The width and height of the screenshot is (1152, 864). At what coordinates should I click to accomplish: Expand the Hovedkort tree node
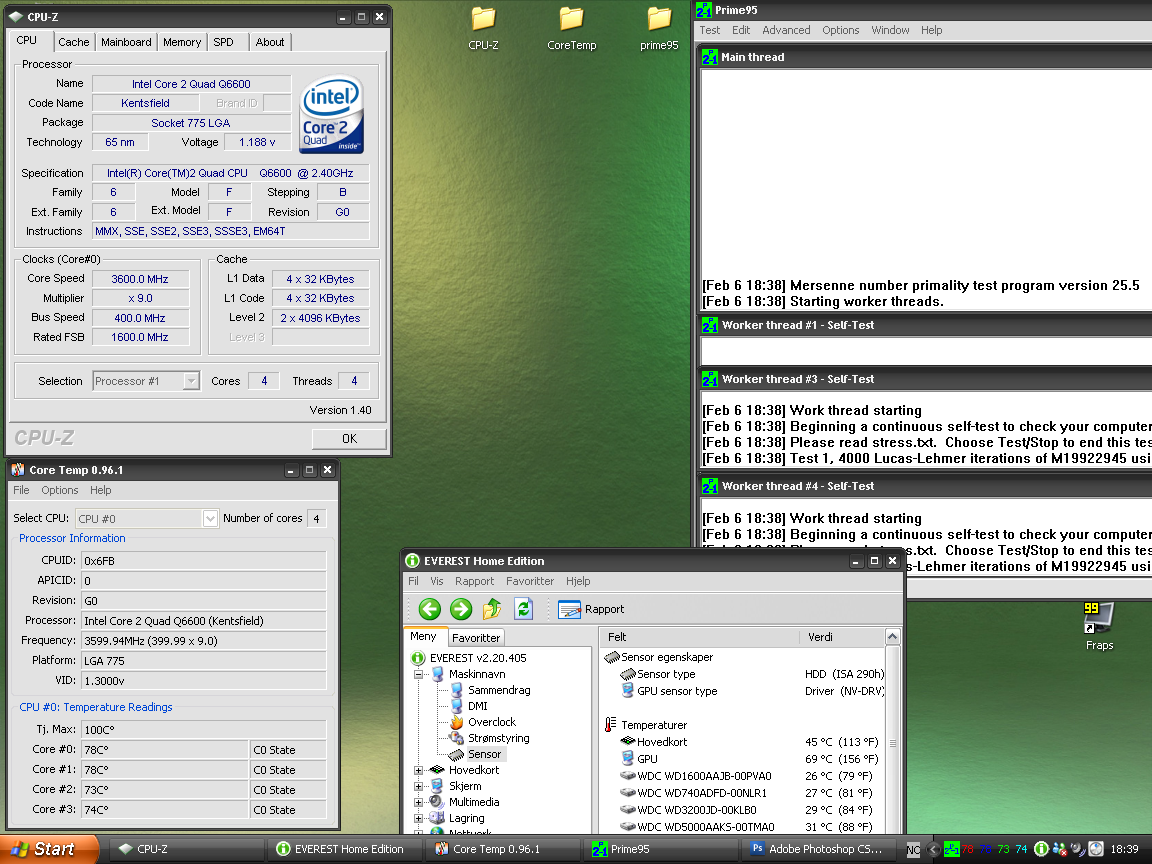pos(418,770)
